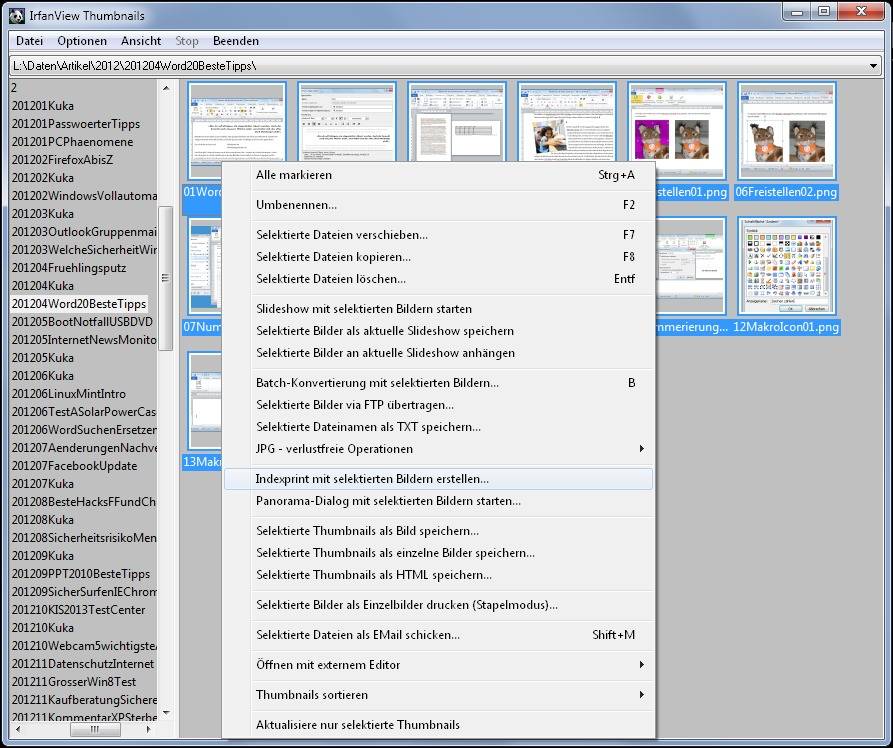Choose Selektierte Bilder via FTP übertragen
This screenshot has height=748, width=893.
[x=439, y=405]
